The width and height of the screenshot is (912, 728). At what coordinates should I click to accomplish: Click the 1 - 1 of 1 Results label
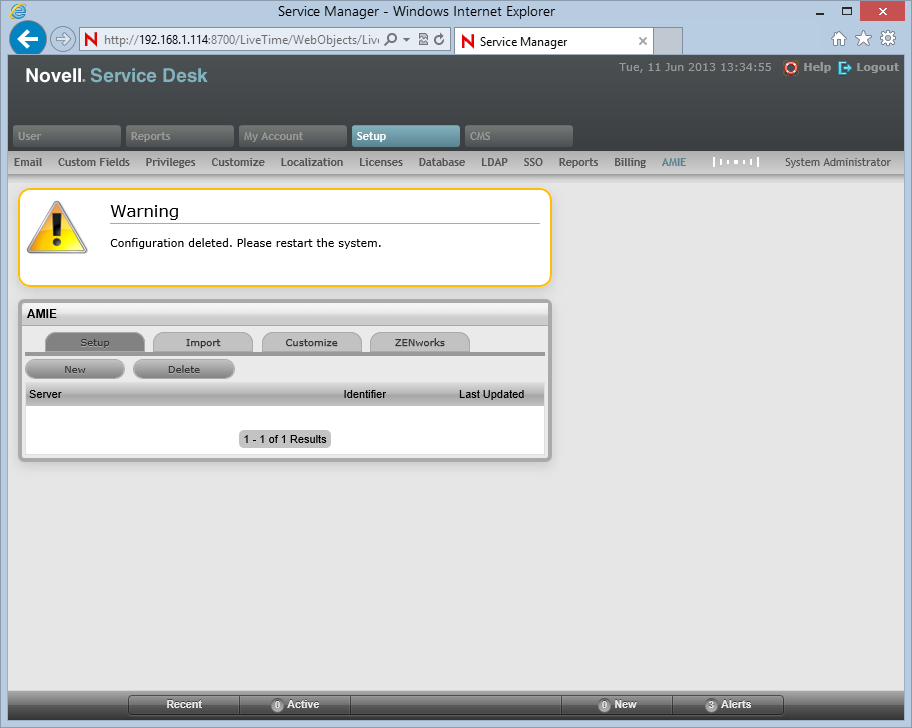tap(285, 439)
